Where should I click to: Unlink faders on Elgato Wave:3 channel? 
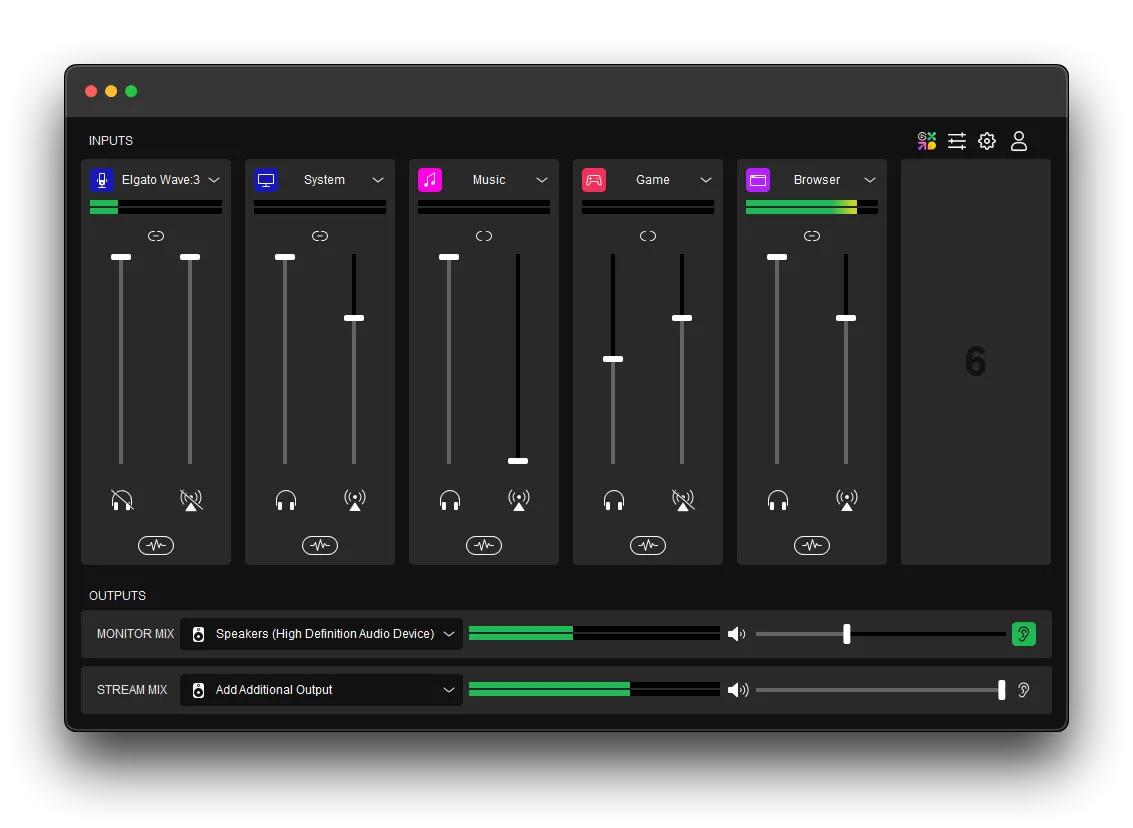click(x=156, y=236)
